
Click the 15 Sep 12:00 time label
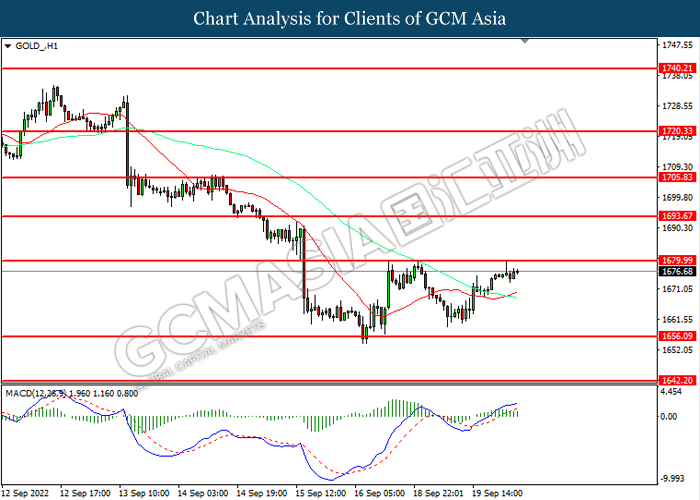coord(321,493)
